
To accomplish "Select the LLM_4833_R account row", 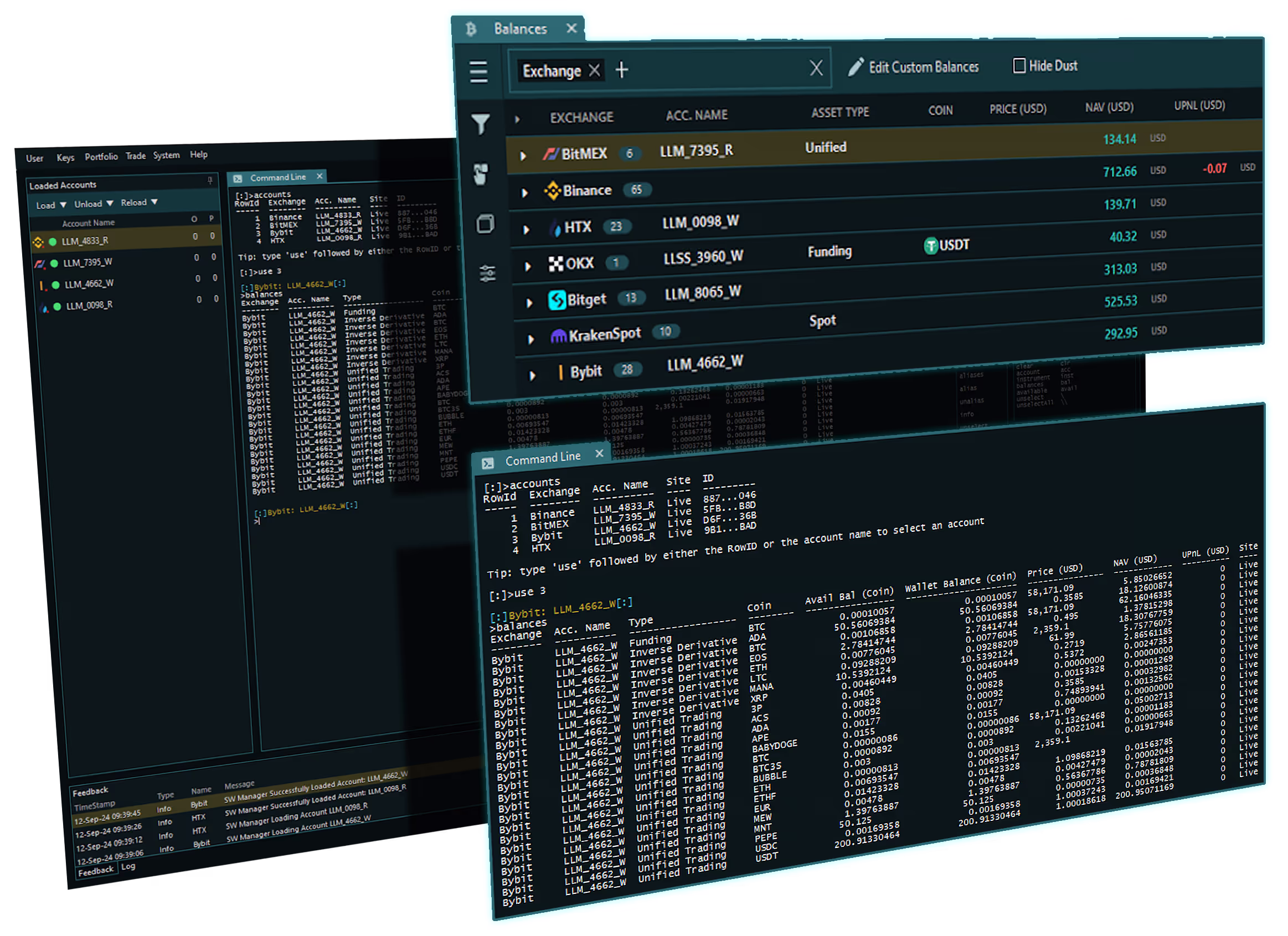I will (125, 239).
